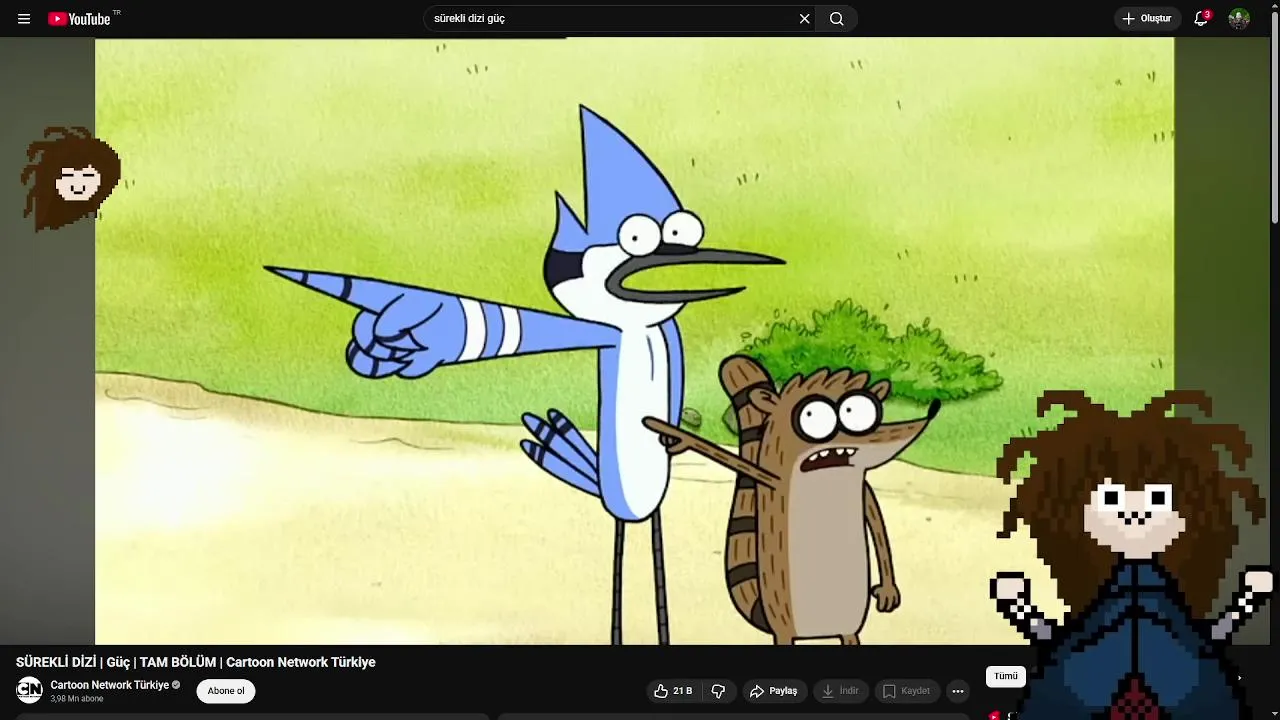Click the İndir download button
This screenshot has width=1280, height=720.
840,691
